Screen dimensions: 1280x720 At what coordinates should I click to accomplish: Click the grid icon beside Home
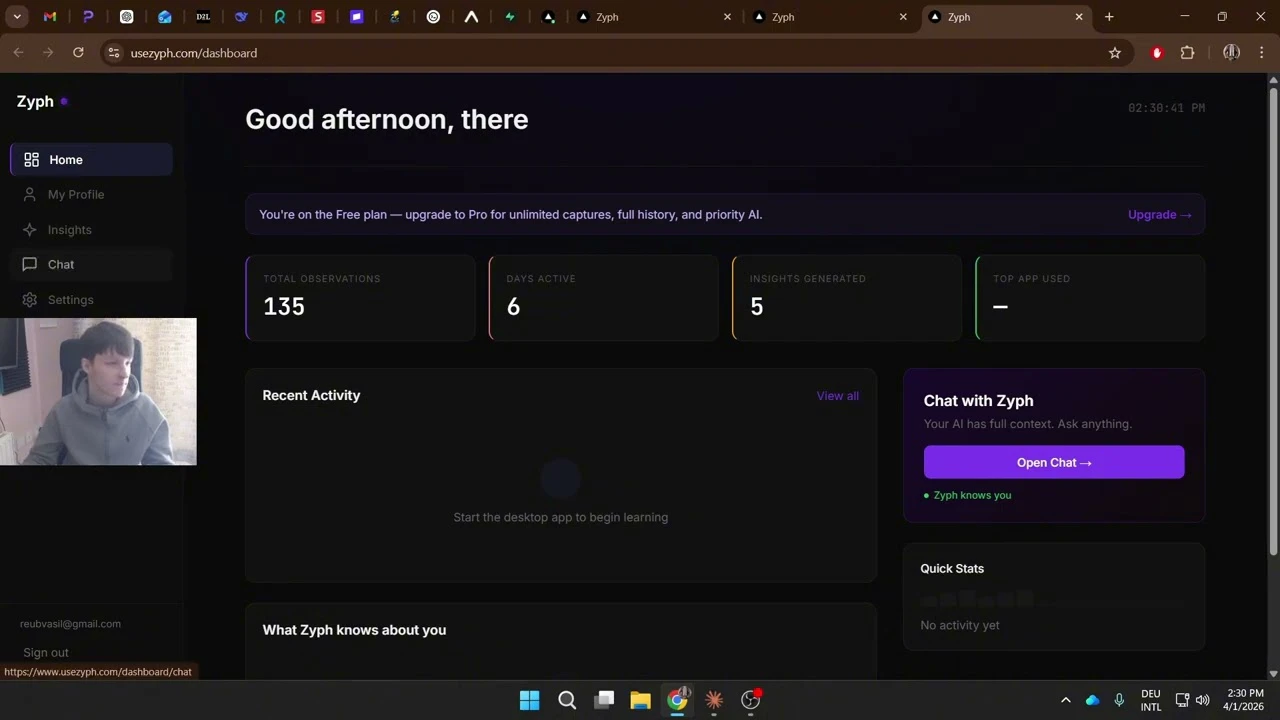pos(32,160)
